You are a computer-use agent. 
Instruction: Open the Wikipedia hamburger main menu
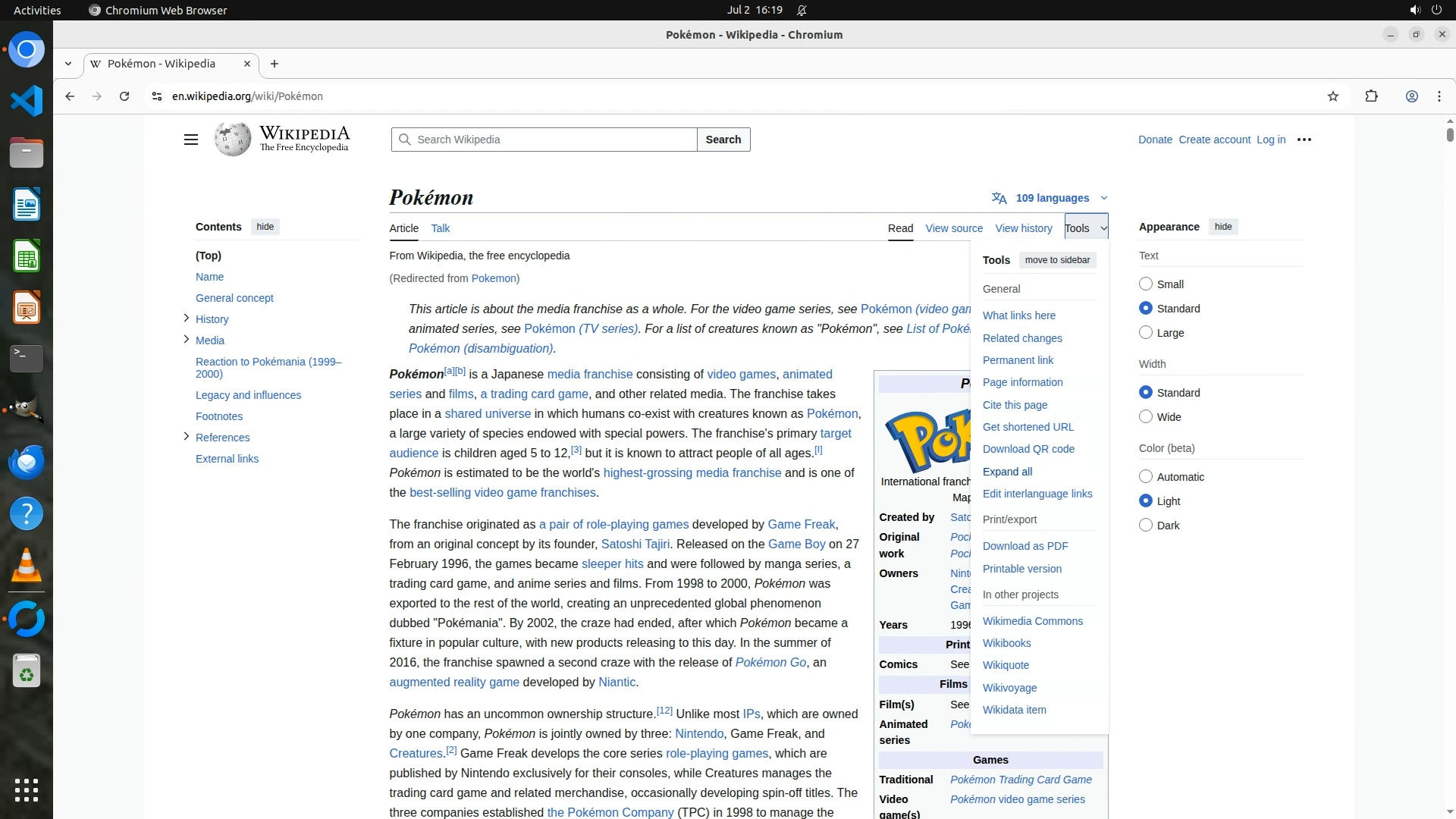(x=191, y=140)
